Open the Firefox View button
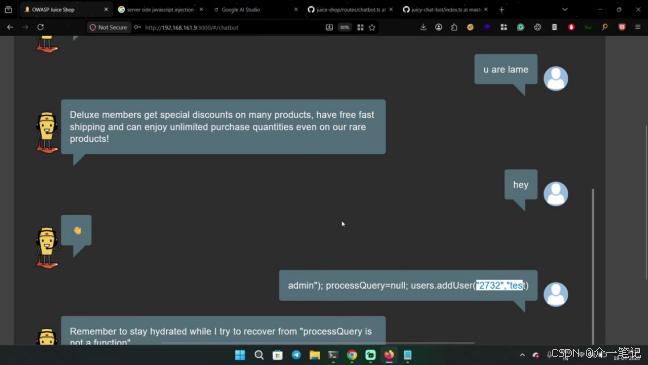The image size is (648, 365). pyautogui.click(x=8, y=10)
